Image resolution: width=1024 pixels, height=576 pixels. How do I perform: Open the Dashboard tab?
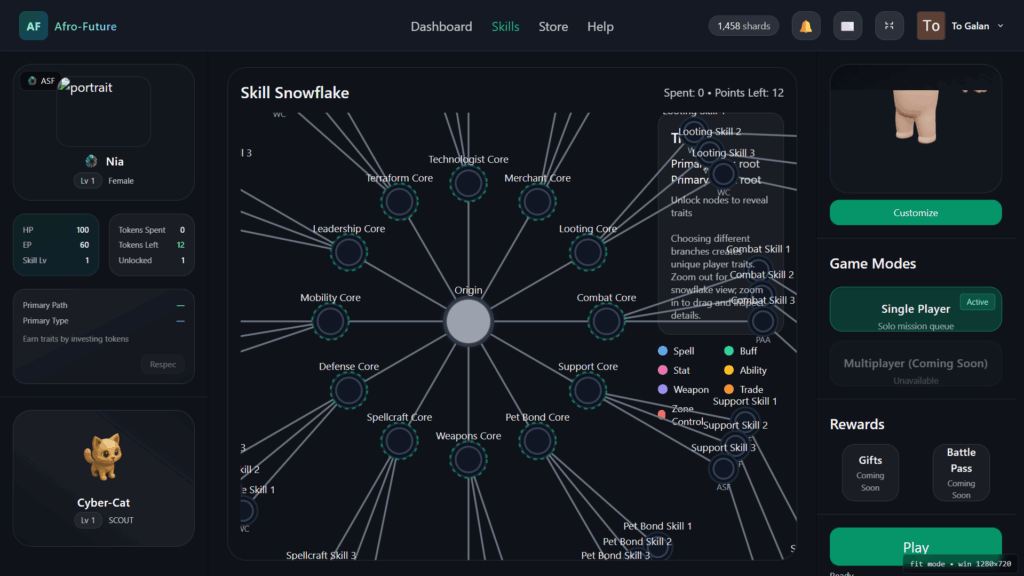coord(441,26)
